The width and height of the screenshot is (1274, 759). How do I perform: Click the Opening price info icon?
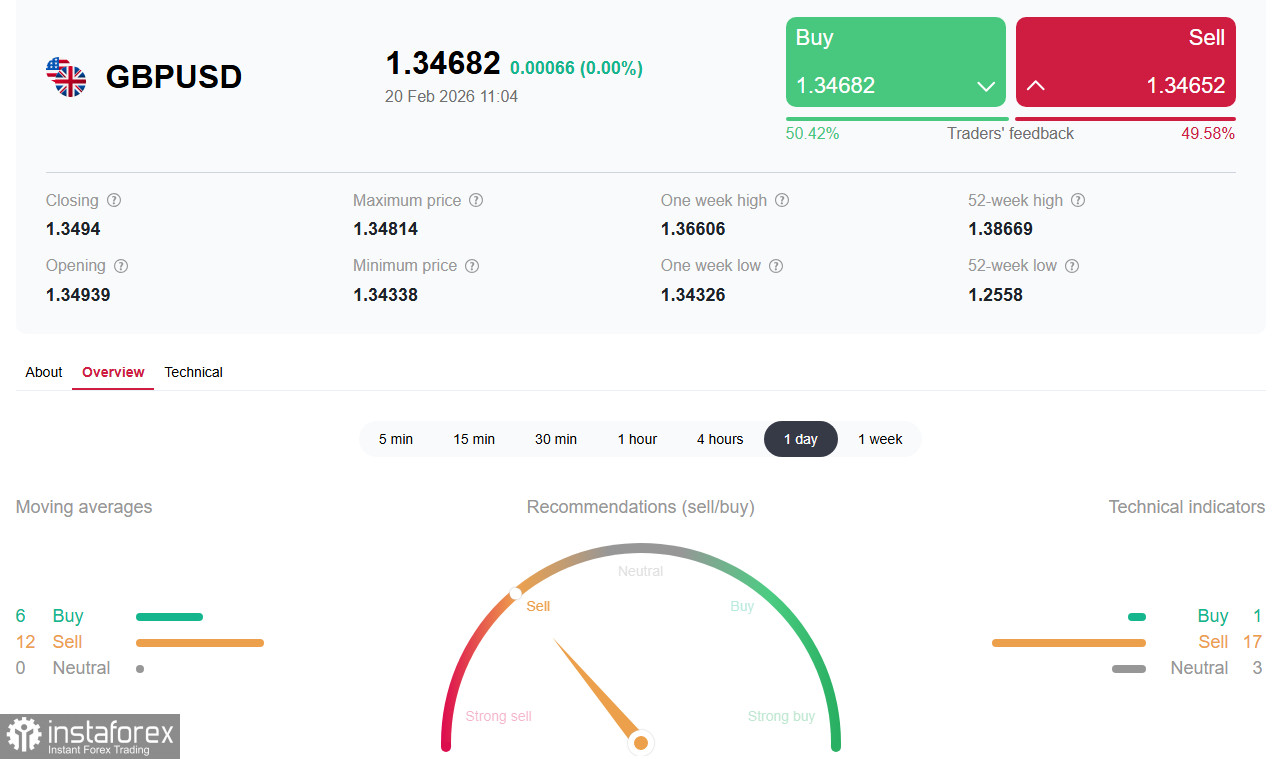121,265
